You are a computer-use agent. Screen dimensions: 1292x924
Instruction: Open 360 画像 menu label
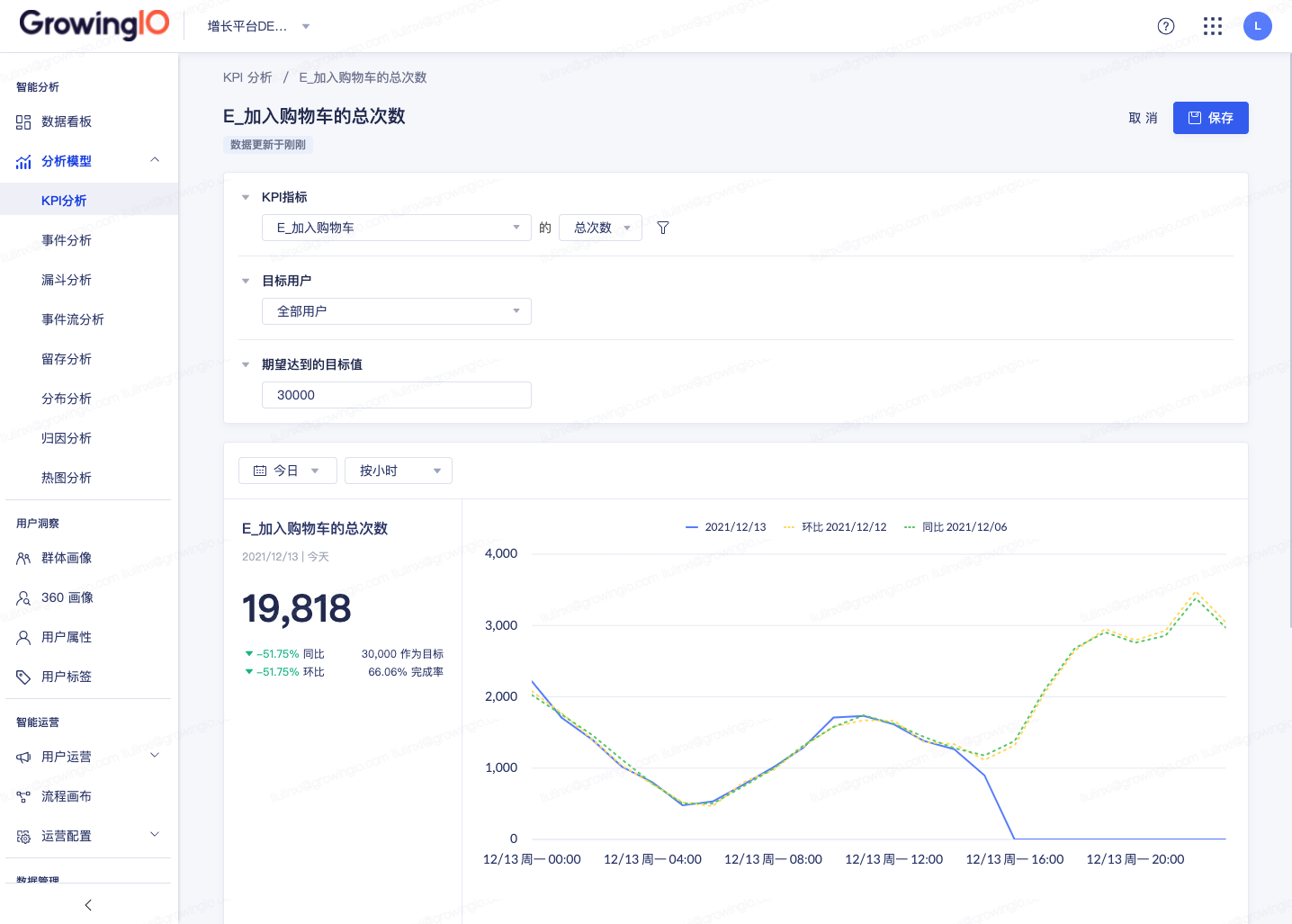point(67,598)
